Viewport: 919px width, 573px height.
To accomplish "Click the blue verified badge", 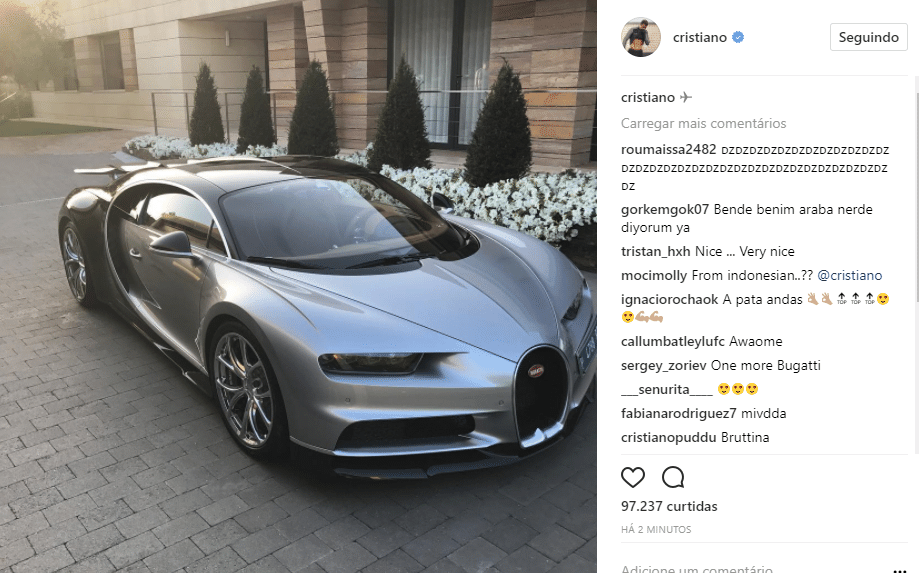I will (738, 37).
